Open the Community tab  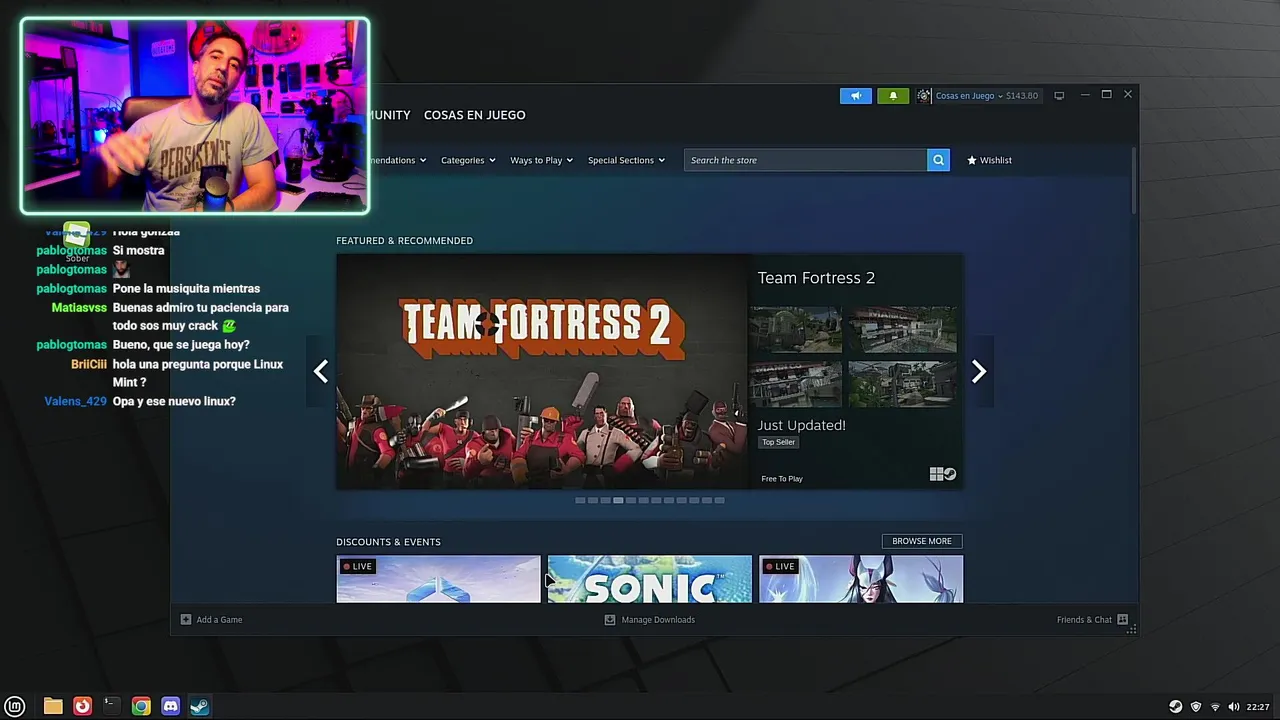(x=390, y=115)
